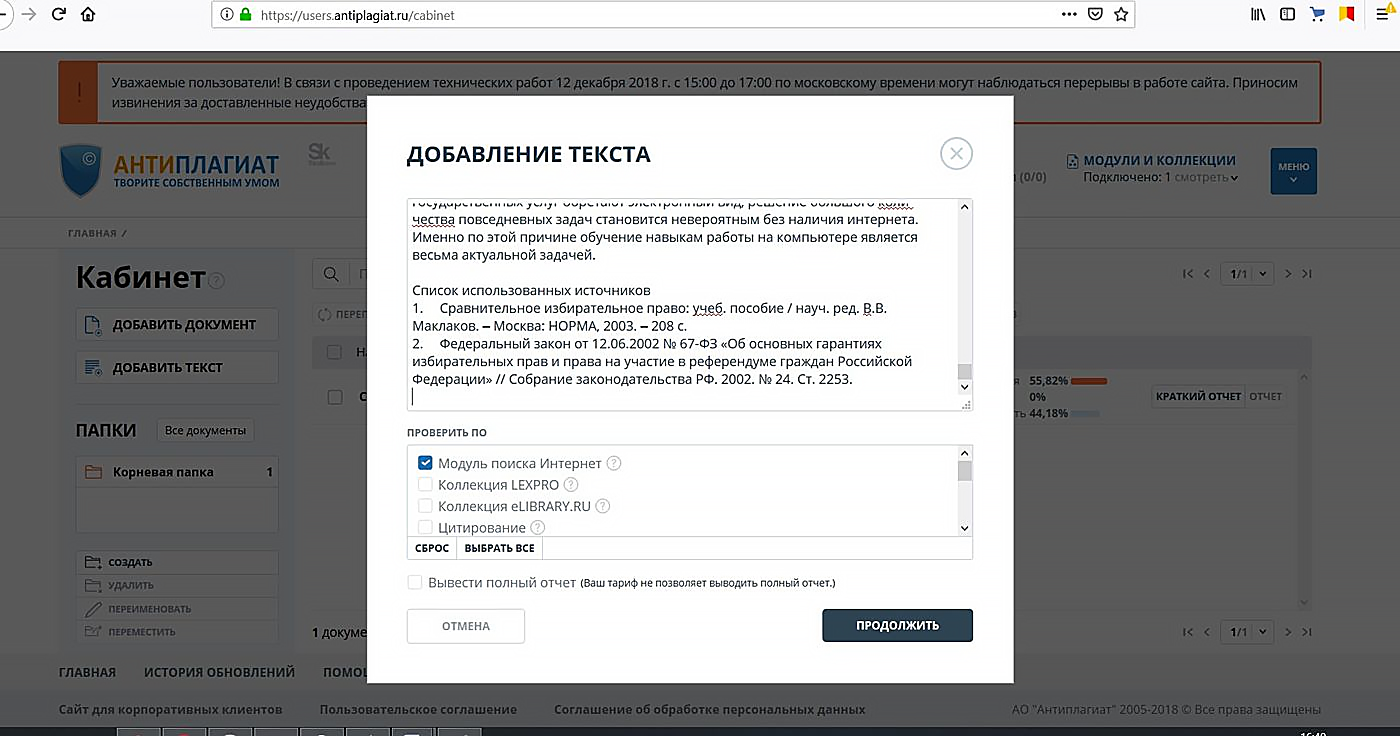Go to last page in top pager
The height and width of the screenshot is (736, 1400).
point(1306,274)
